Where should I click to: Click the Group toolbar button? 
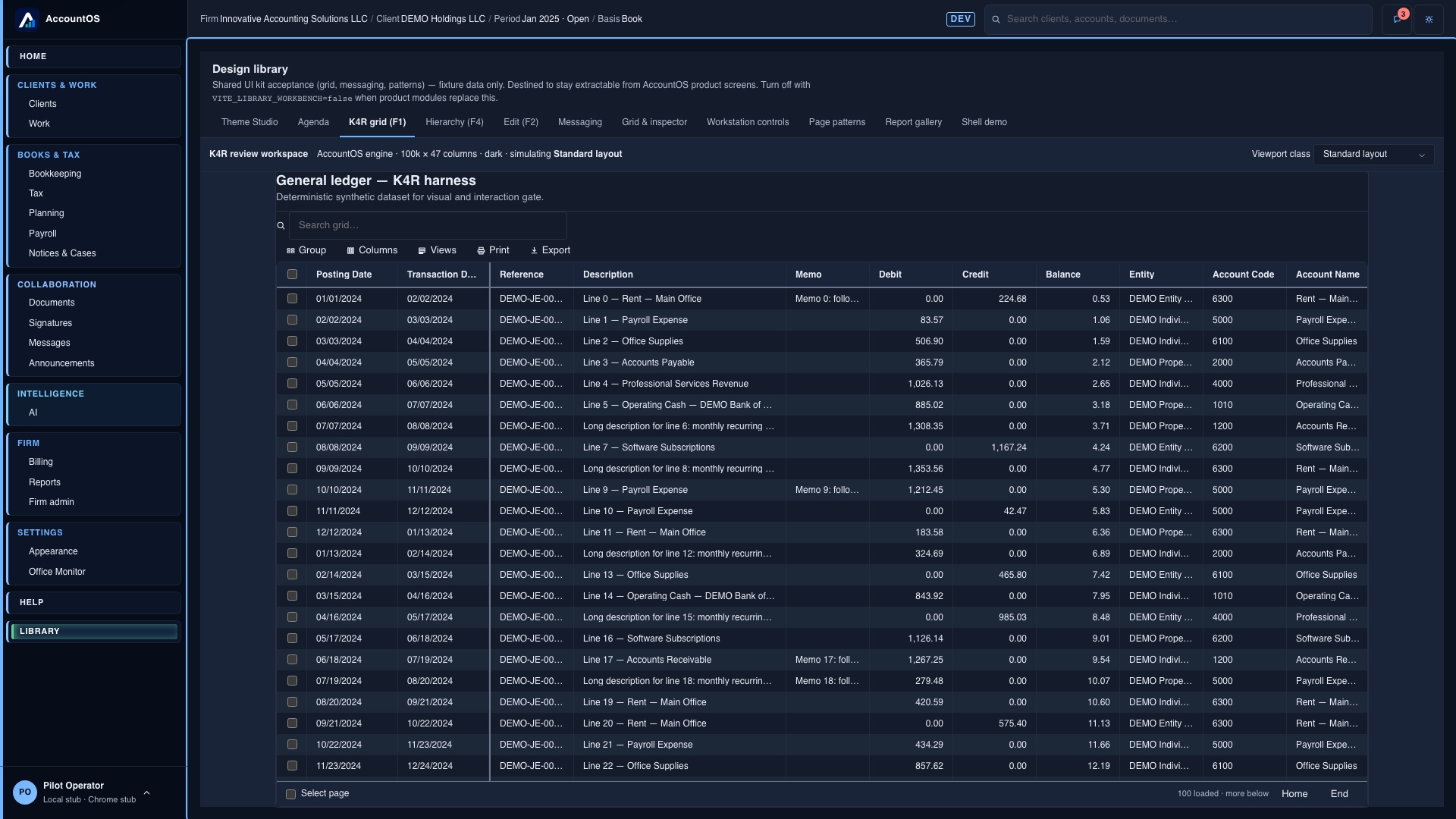pyautogui.click(x=306, y=250)
